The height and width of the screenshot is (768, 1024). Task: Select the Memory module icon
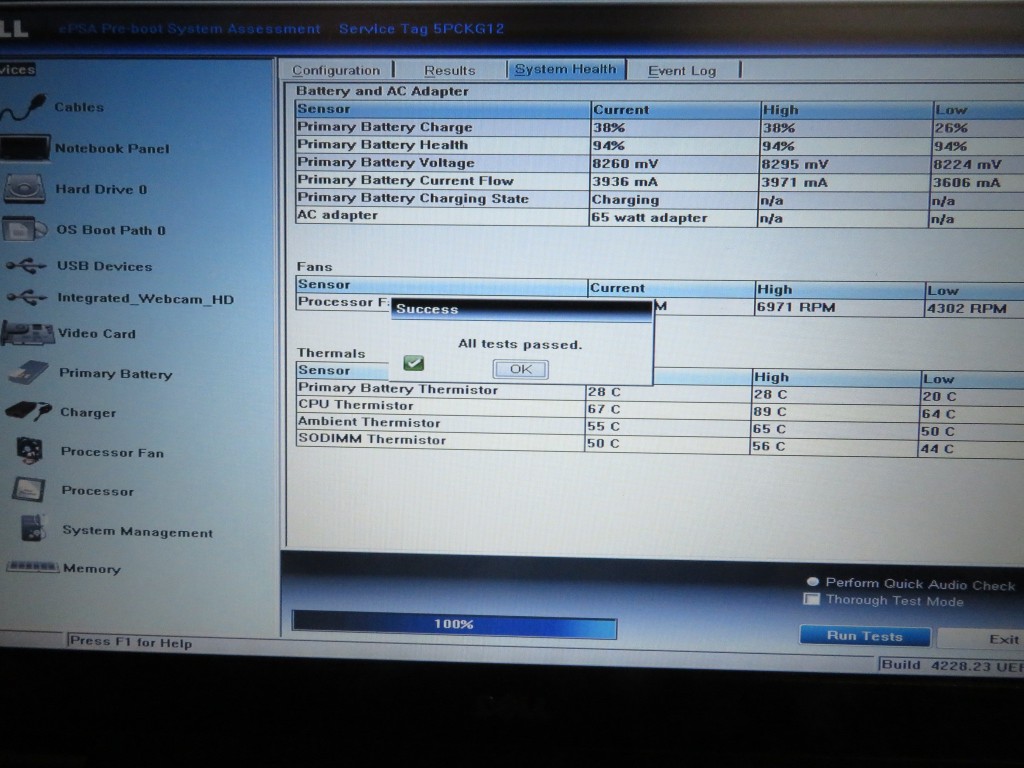coord(33,567)
